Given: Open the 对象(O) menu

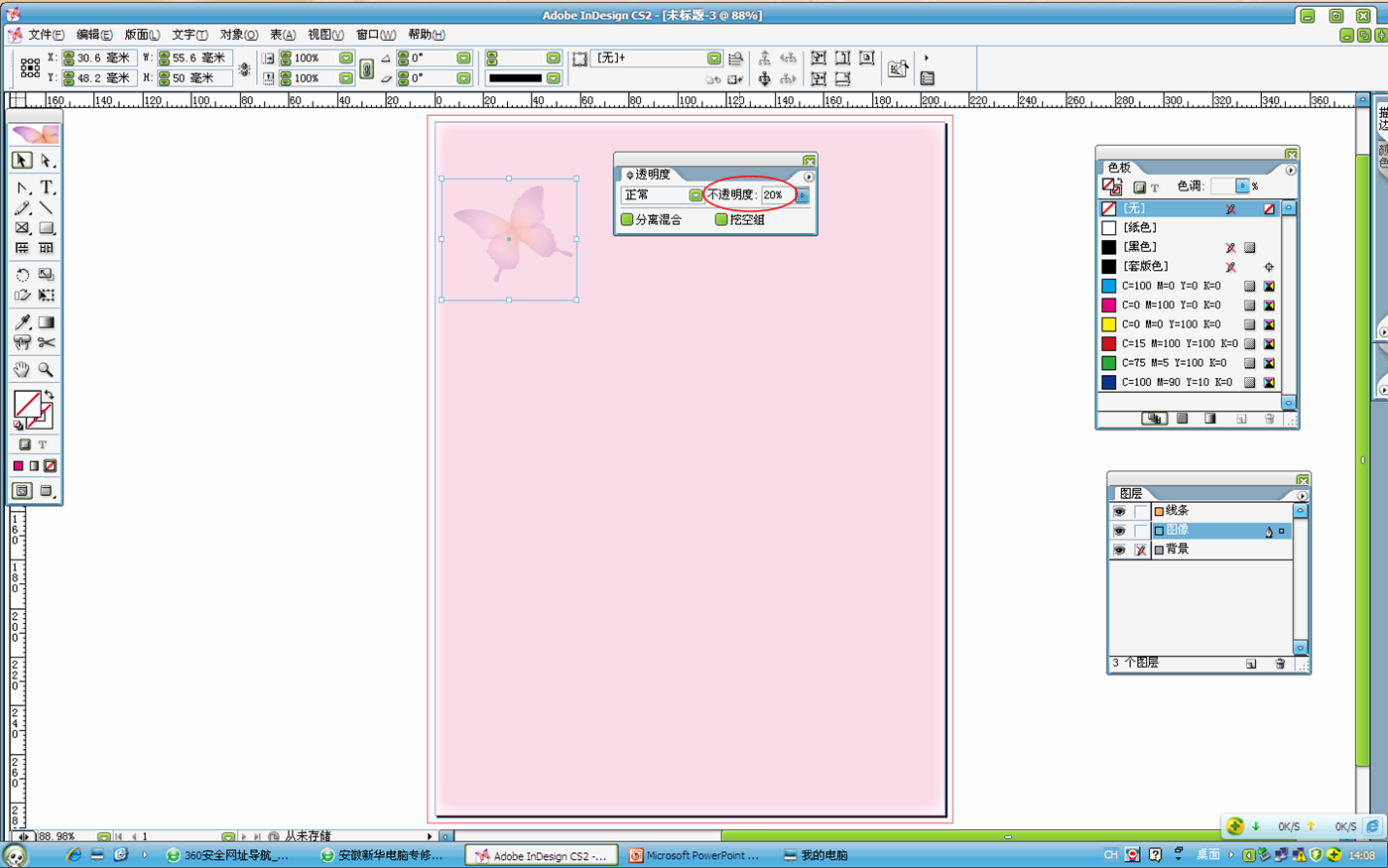Looking at the screenshot, I should click(238, 35).
